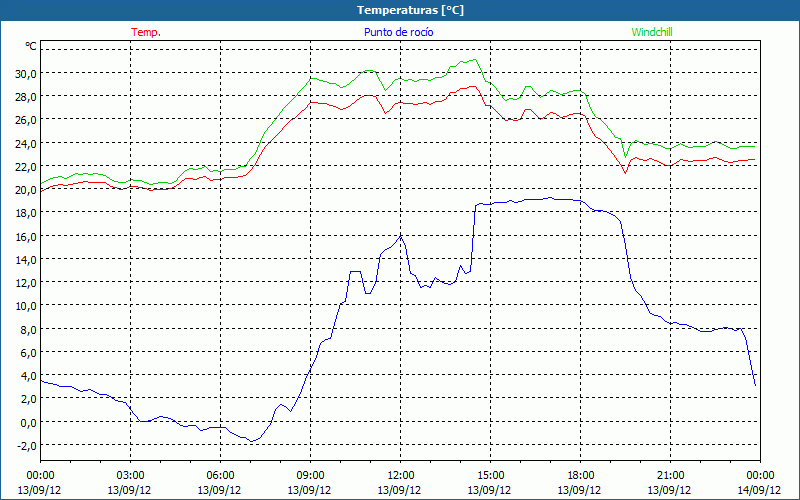Click the '26,0' y-axis value
Viewport: 800px width, 500px height.
point(26,120)
